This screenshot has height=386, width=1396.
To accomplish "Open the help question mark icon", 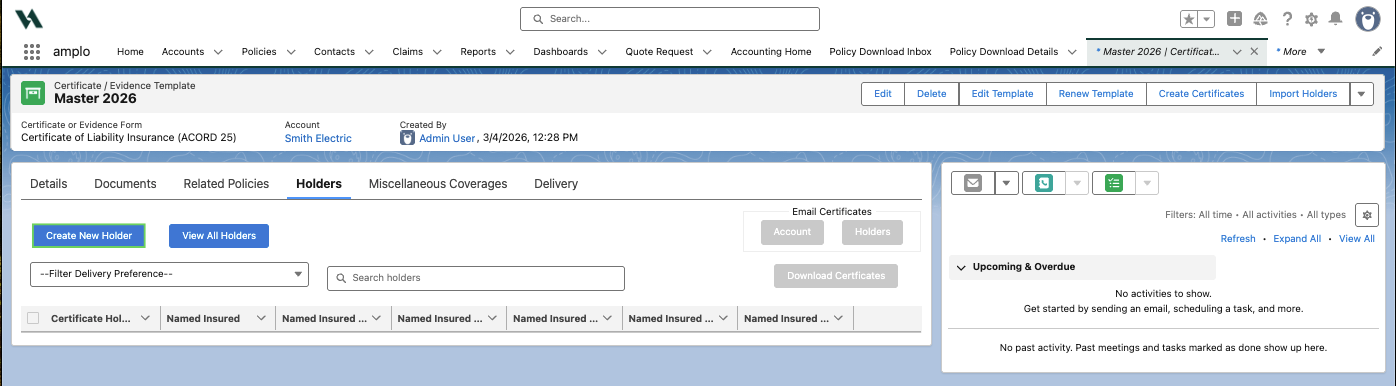I will 1288,19.
